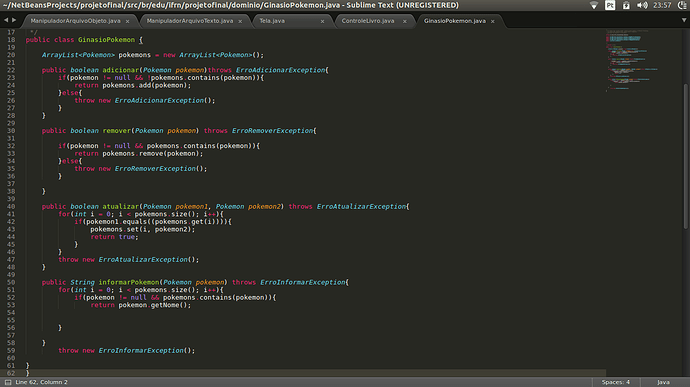The image size is (690, 387).
Task: Go to previous tab with left arrow
Action: [x=6, y=20]
